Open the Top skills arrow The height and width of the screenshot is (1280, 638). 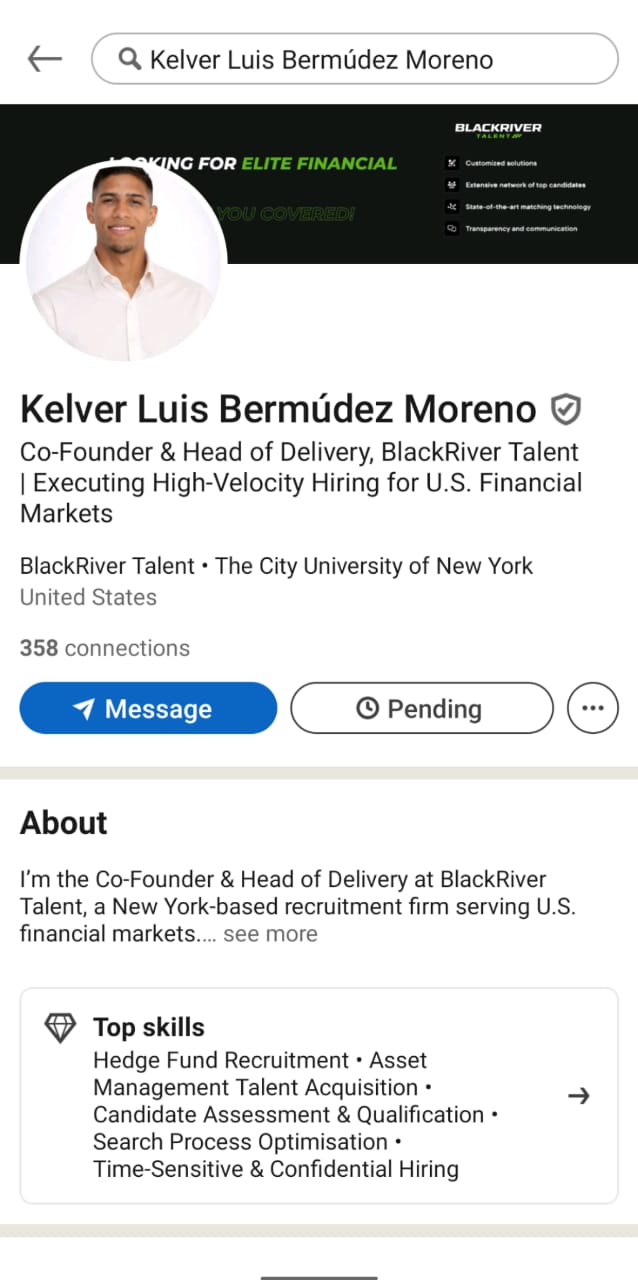tap(578, 1096)
